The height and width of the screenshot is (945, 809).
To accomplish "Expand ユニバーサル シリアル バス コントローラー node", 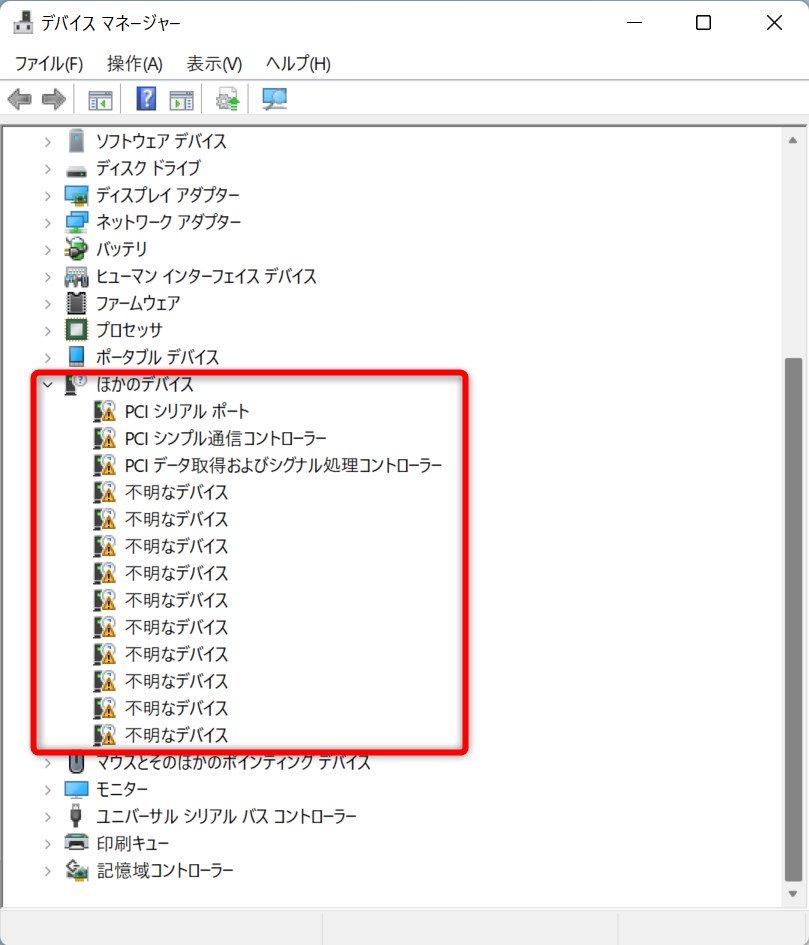I will (x=48, y=817).
